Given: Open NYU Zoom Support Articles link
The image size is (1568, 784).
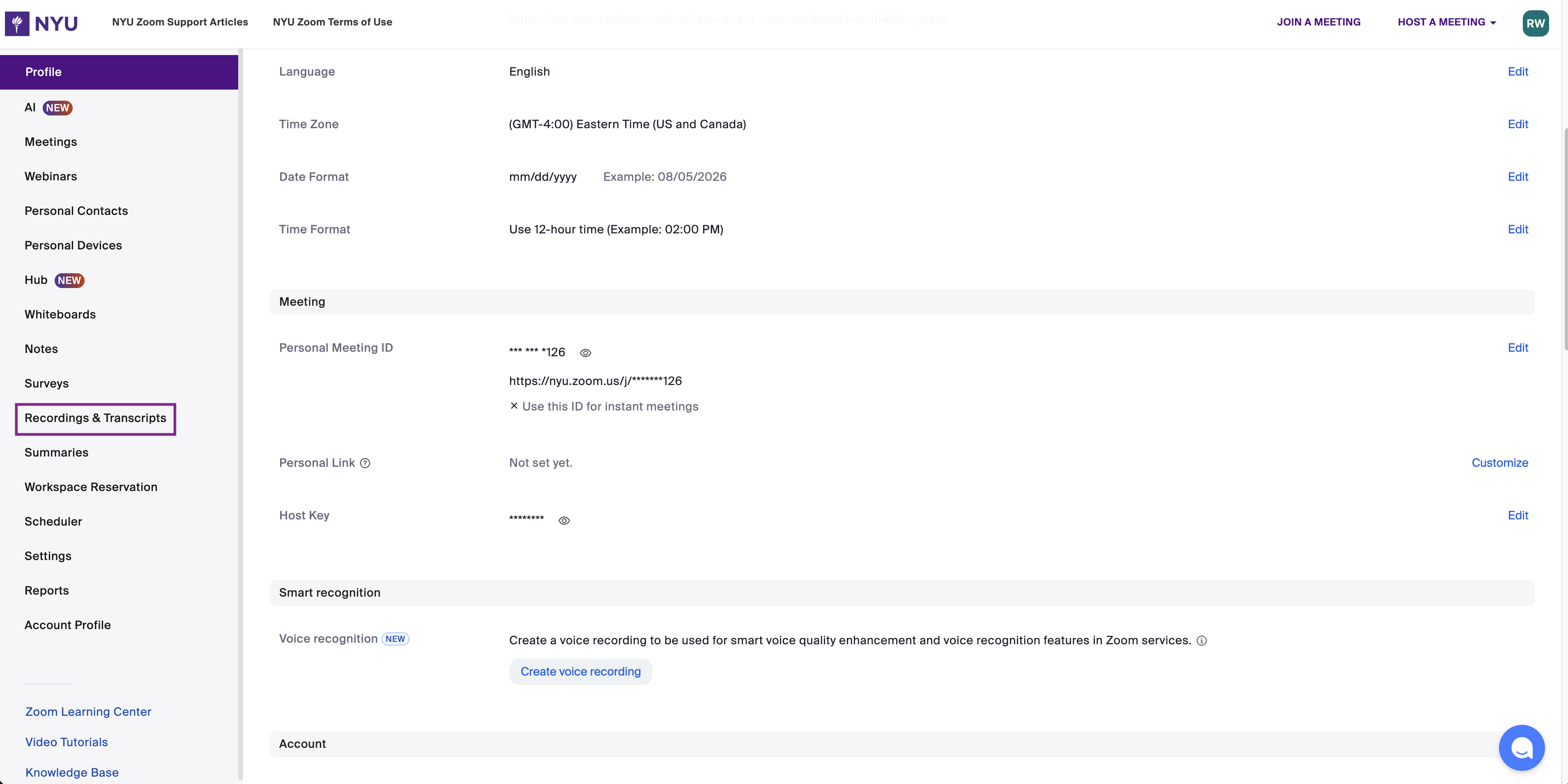Looking at the screenshot, I should coord(179,22).
